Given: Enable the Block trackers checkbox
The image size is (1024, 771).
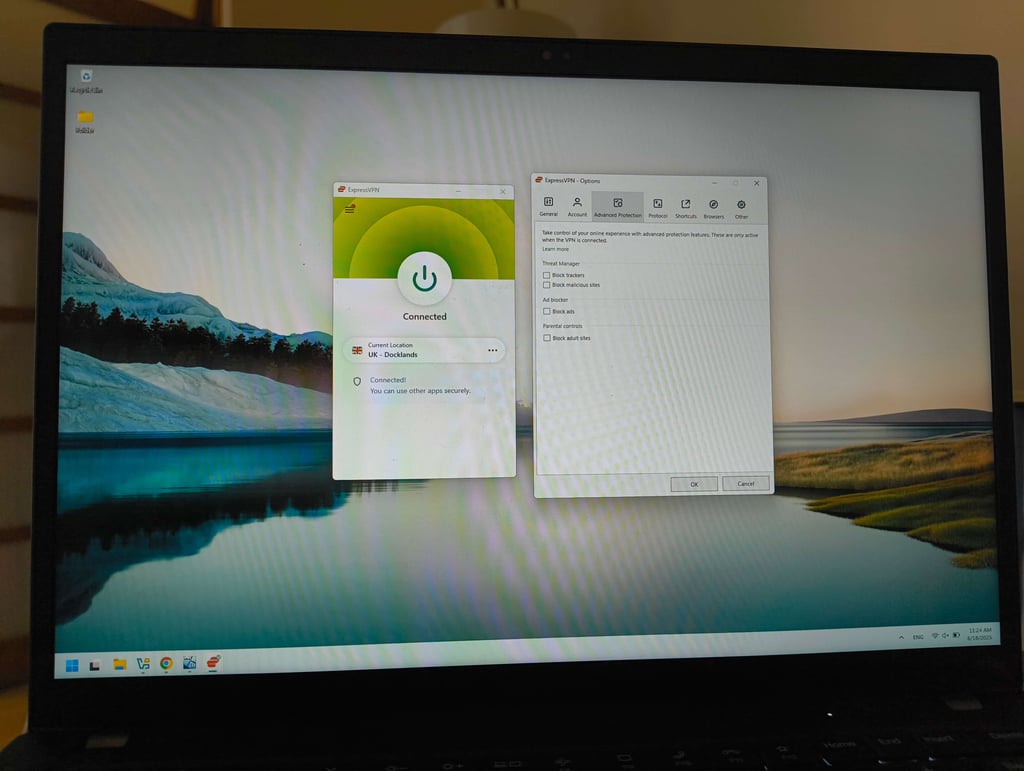Looking at the screenshot, I should 547,275.
